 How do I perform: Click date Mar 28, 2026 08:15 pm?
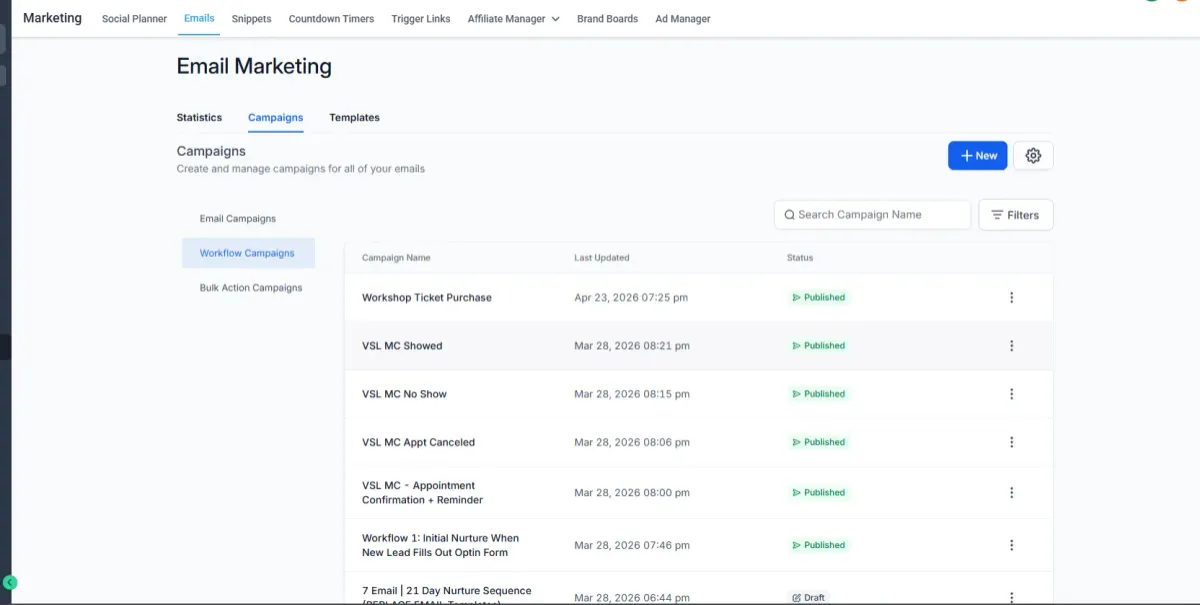[632, 394]
